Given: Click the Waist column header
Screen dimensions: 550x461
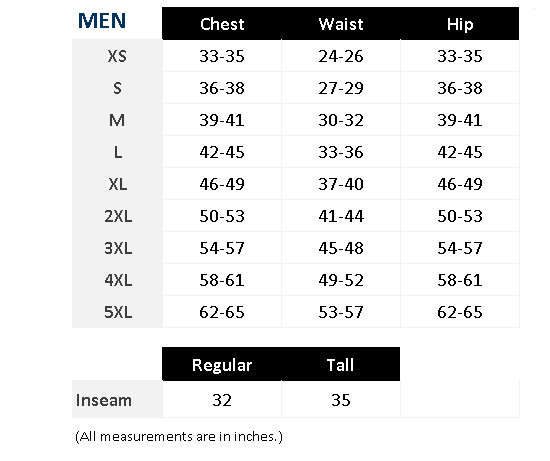Looking at the screenshot, I should 341,24.
